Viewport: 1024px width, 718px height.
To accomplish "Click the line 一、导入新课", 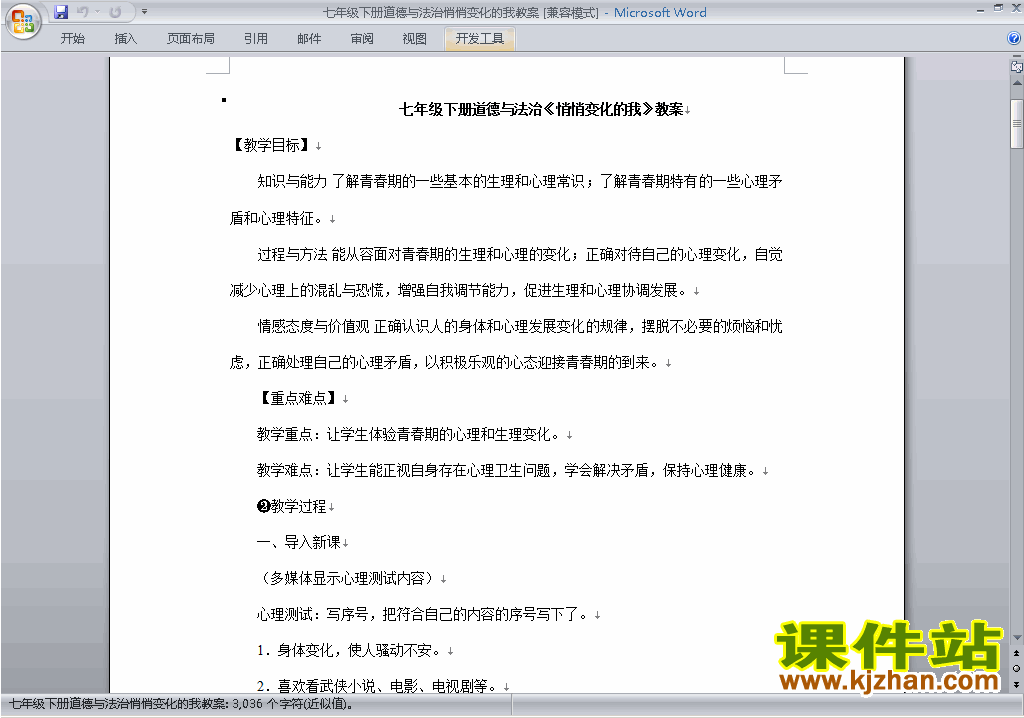I will [x=298, y=542].
